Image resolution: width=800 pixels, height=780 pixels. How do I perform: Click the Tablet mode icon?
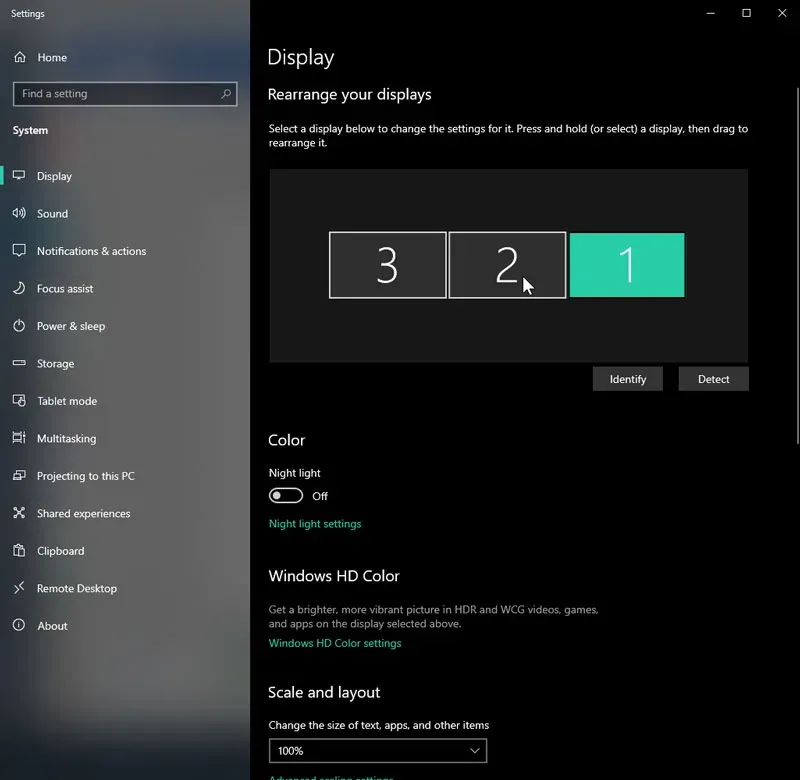pos(19,400)
